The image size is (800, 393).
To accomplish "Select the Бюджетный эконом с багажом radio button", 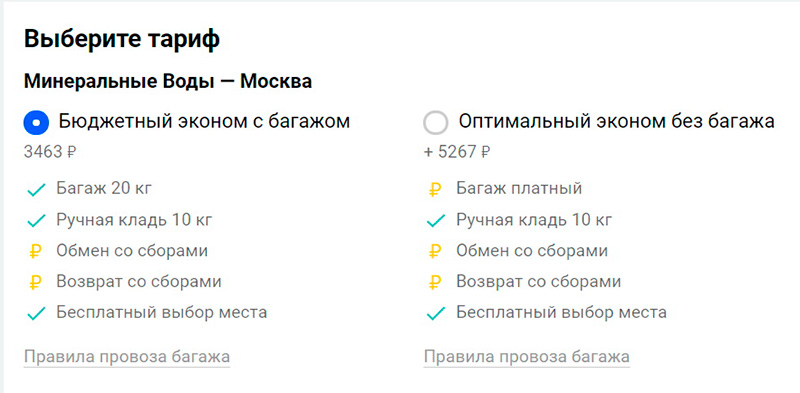I will (36, 123).
